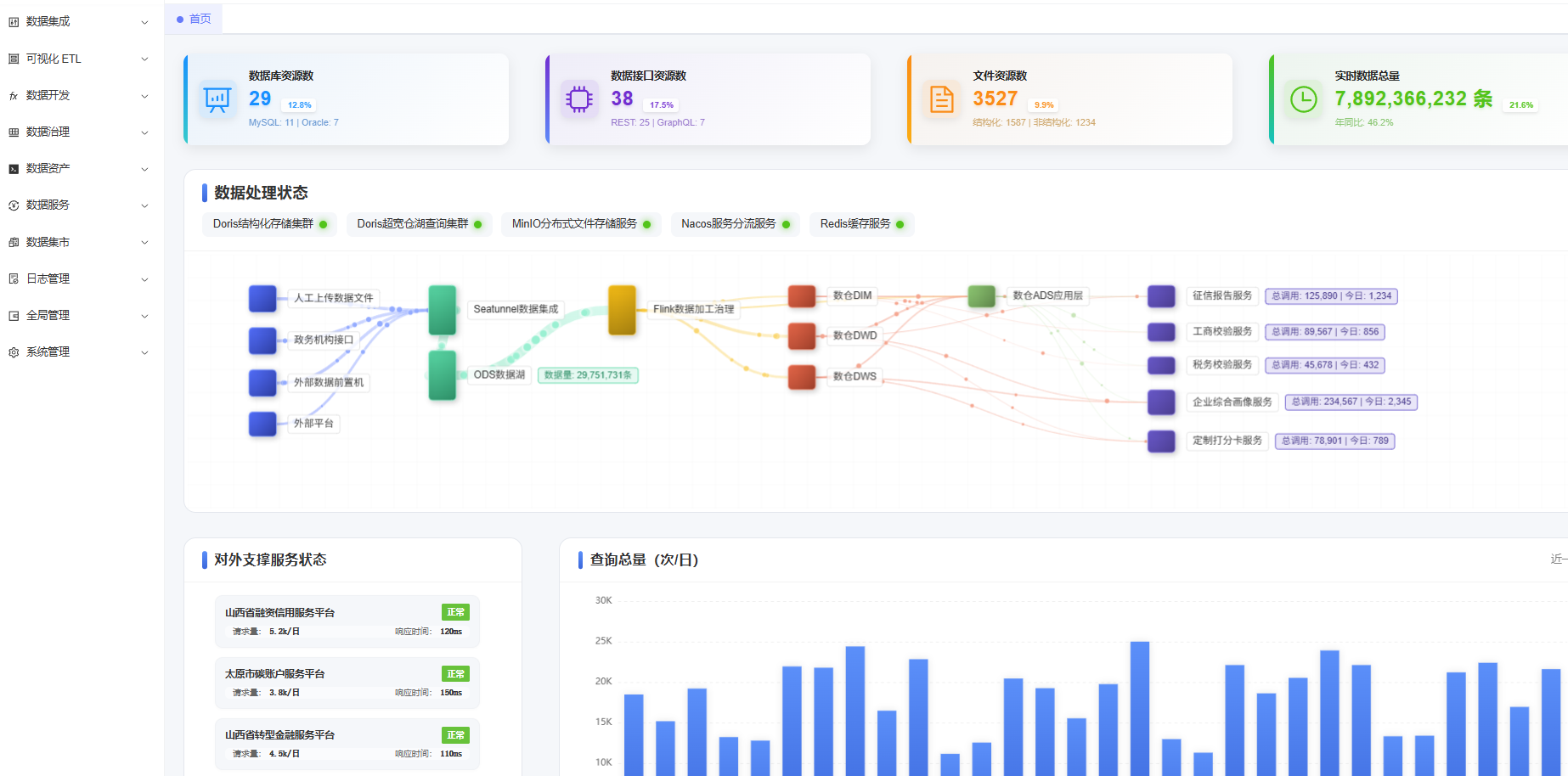Open the 太原市碳账户服务平台 service card
The image size is (1568, 776).
pyautogui.click(x=347, y=683)
